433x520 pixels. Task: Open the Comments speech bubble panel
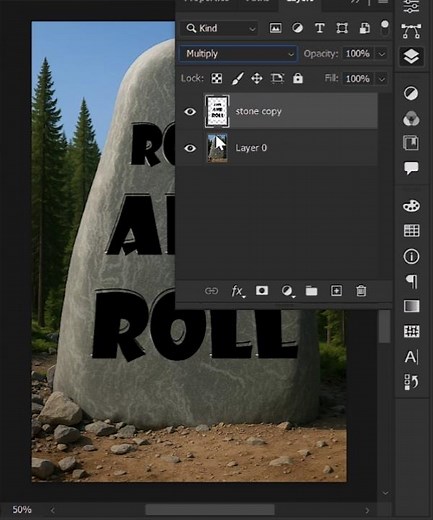tap(411, 168)
